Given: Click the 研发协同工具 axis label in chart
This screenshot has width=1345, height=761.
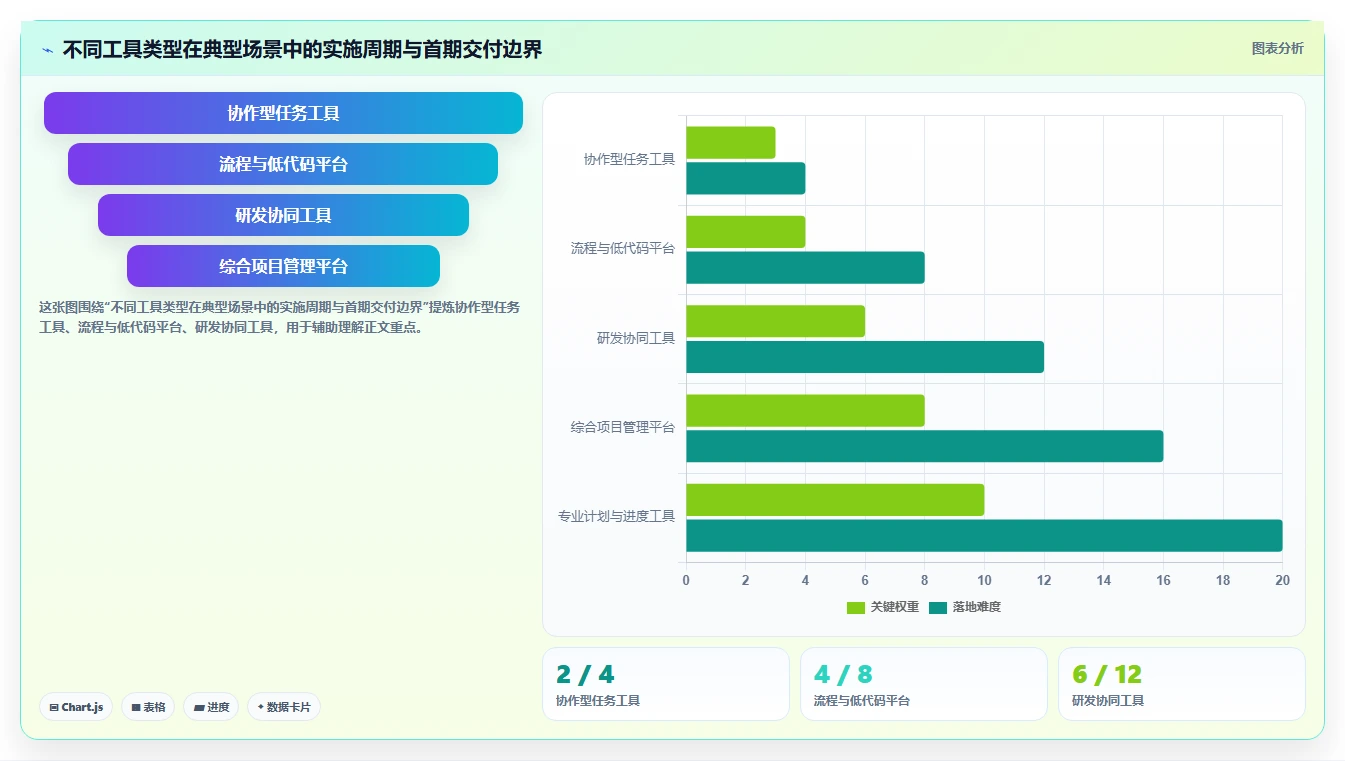Looking at the screenshot, I should [x=636, y=339].
